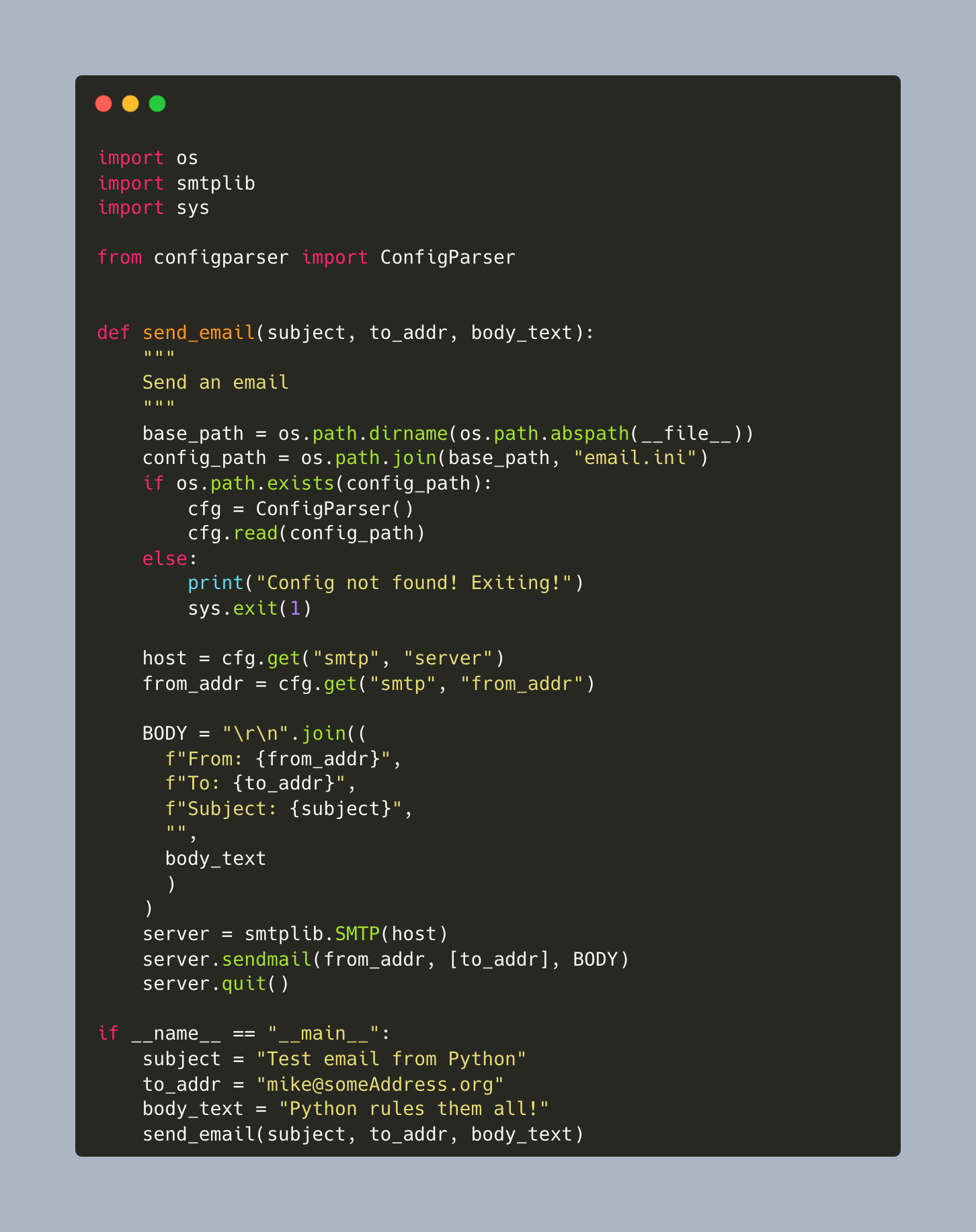Click the yellow minimize dot

[x=130, y=104]
